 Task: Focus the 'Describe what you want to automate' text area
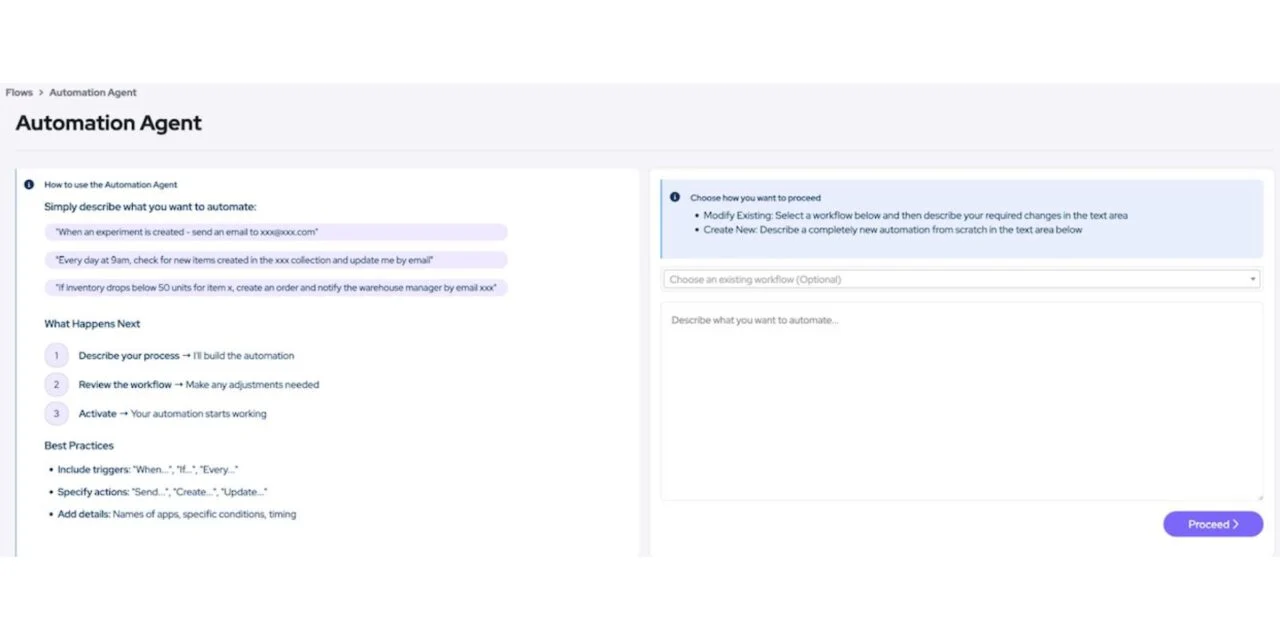(x=961, y=400)
